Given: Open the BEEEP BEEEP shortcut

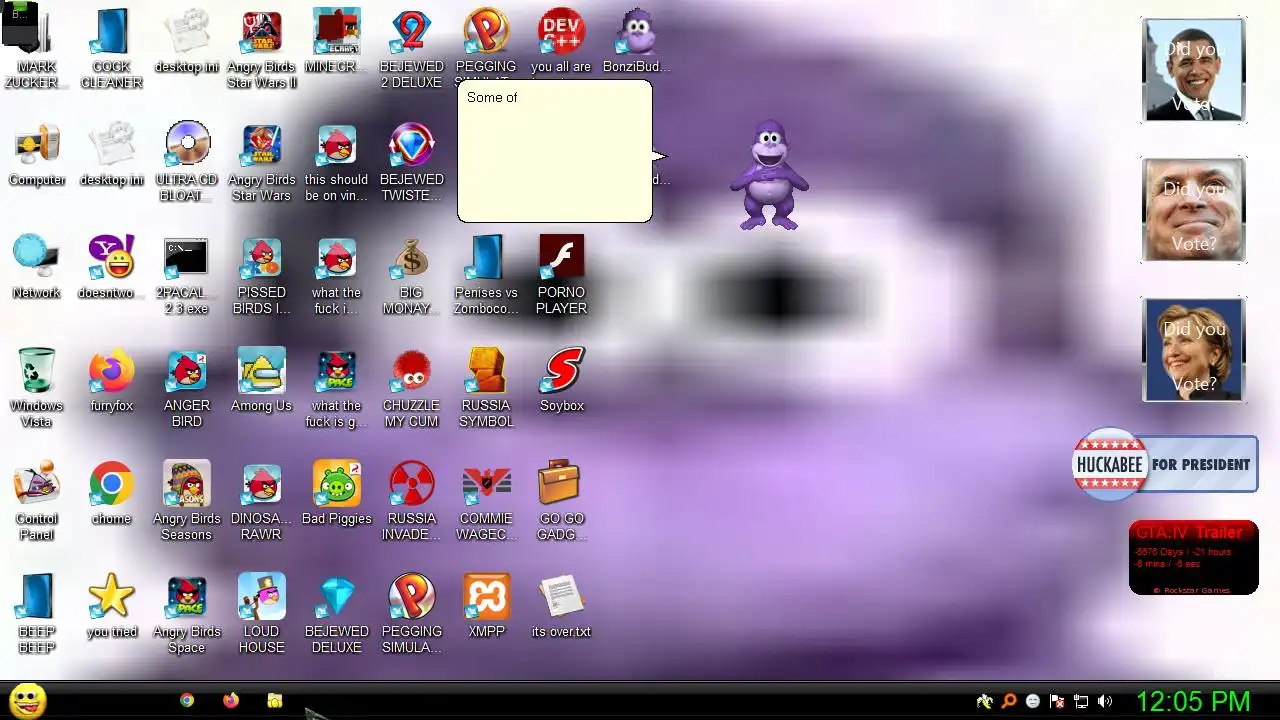Looking at the screenshot, I should pyautogui.click(x=36, y=614).
